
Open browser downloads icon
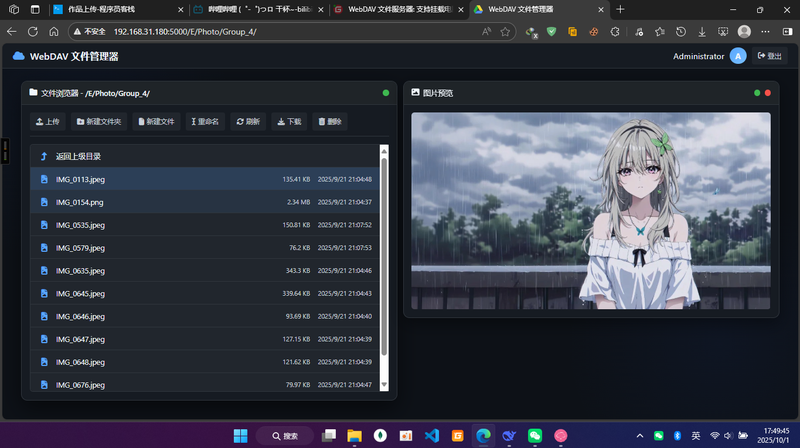click(x=702, y=32)
